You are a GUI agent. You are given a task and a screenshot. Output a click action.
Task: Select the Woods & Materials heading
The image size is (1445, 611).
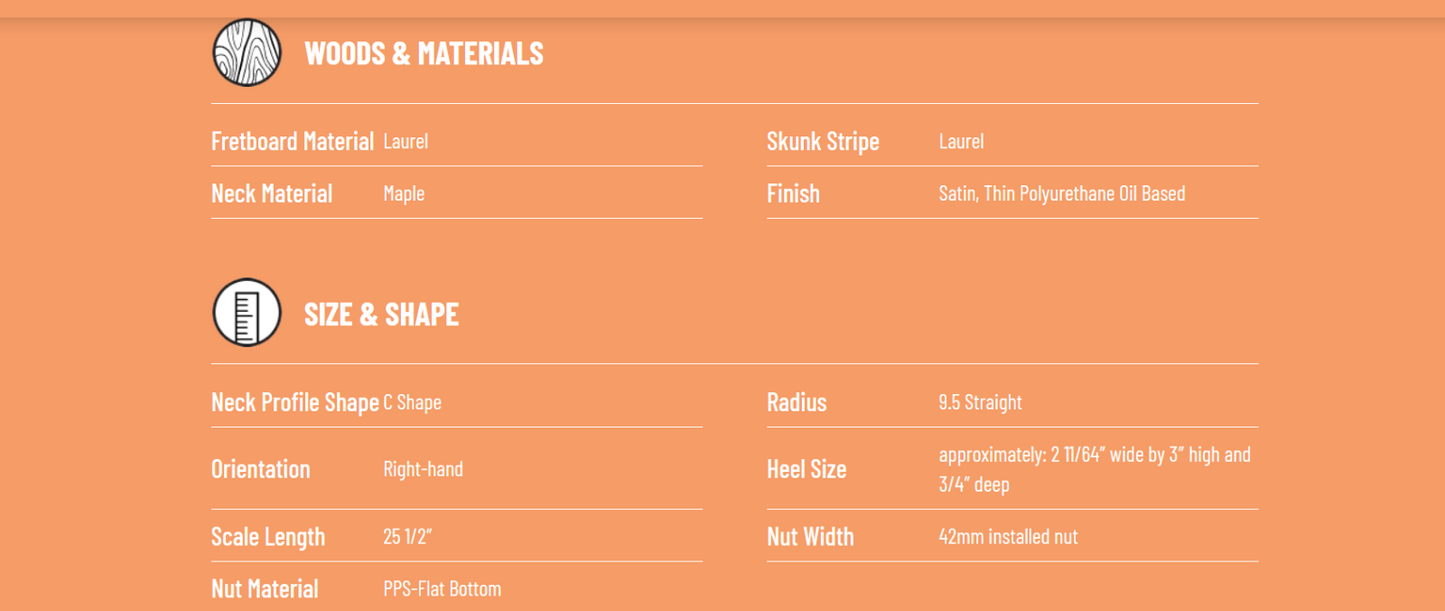[x=424, y=53]
